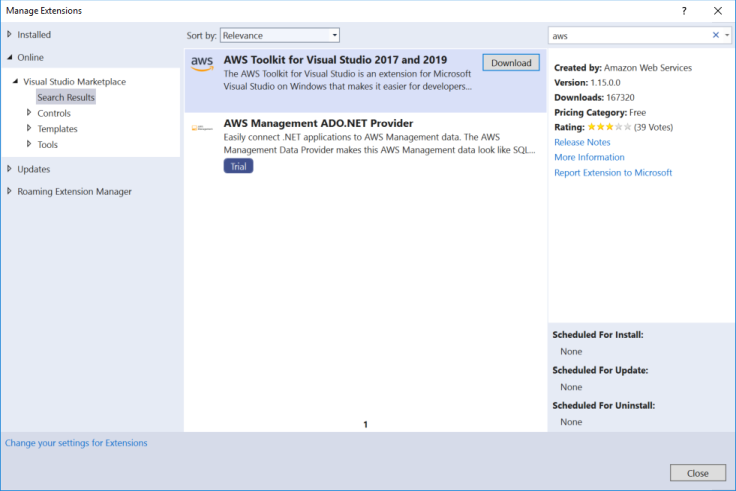The image size is (736, 491).
Task: Click inside the aws search field
Action: [x=629, y=36]
